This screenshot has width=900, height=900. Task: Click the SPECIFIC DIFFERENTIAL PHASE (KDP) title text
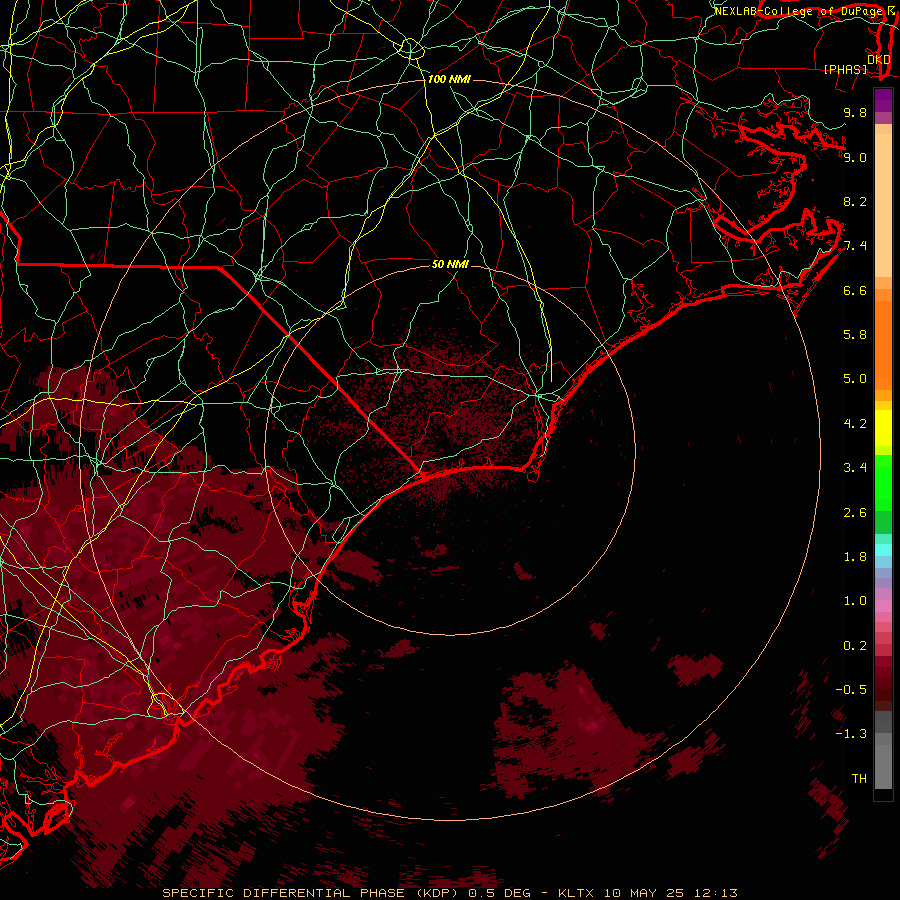(310, 893)
